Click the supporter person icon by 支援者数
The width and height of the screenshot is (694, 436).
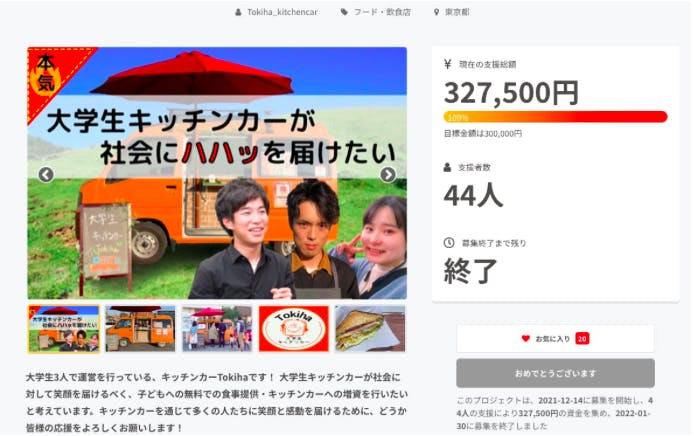point(447,167)
